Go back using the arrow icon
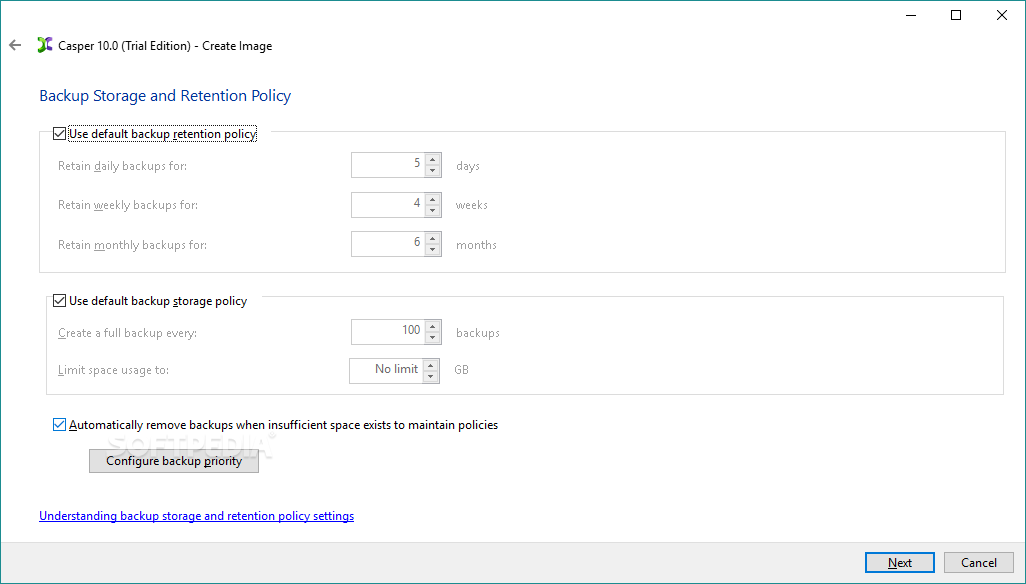This screenshot has height=584, width=1026. click(15, 45)
